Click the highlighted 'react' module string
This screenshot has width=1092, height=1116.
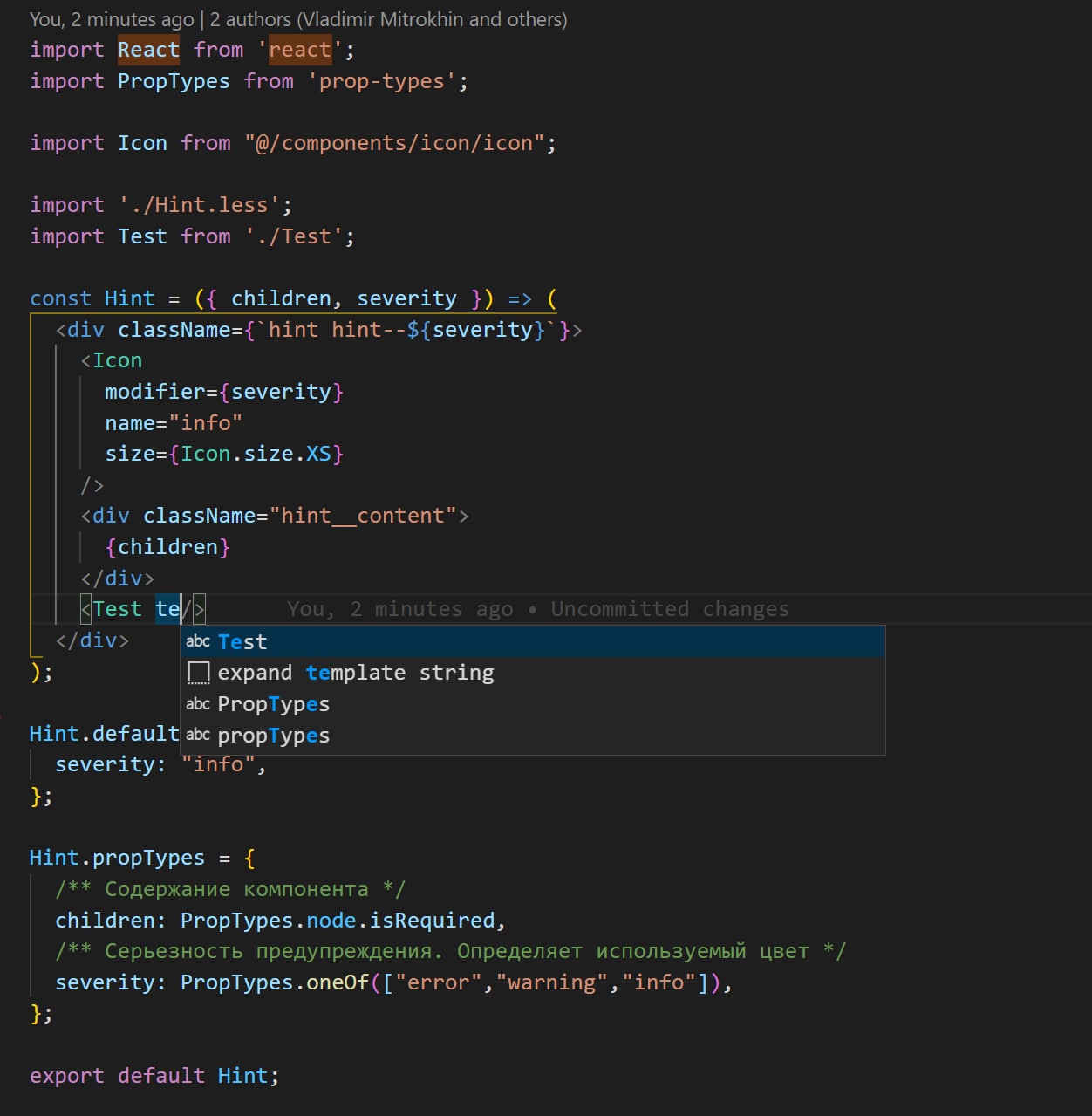(x=300, y=50)
